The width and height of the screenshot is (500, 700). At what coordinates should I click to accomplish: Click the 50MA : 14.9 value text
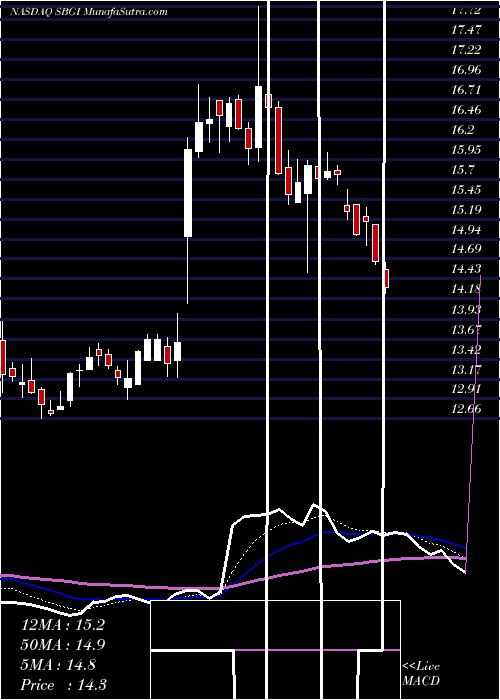click(x=64, y=645)
